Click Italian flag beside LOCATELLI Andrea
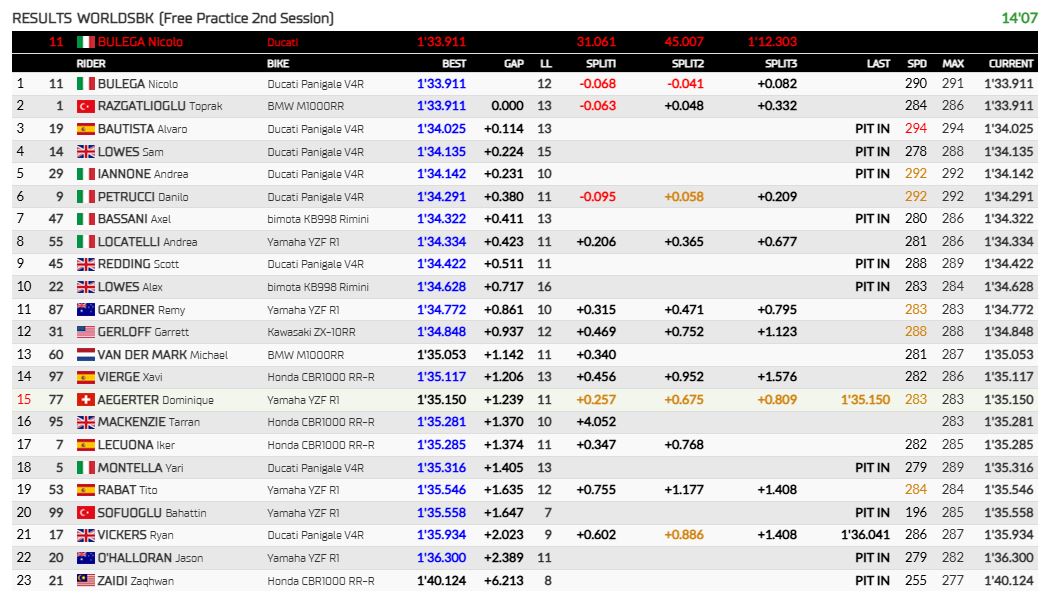The height and width of the screenshot is (595, 1051). [86, 241]
